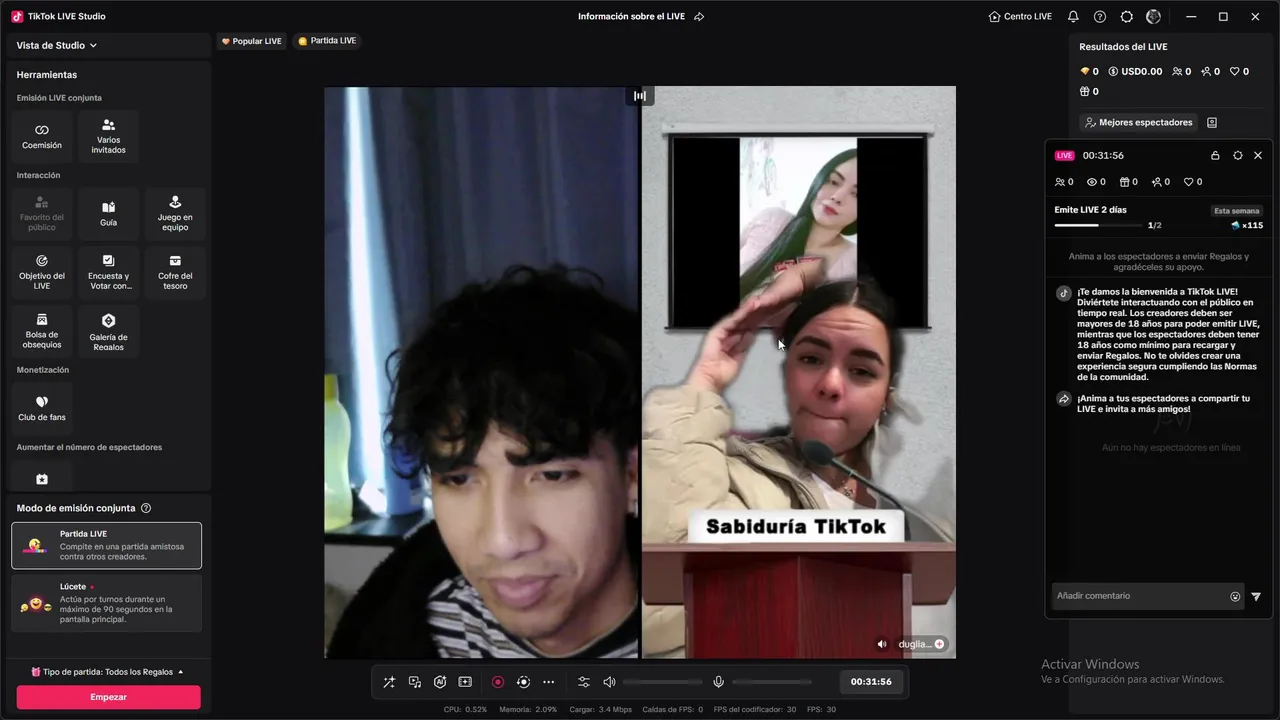Image resolution: width=1280 pixels, height=720 pixels.
Task: Close the LIVE chat panel
Action: click(1258, 156)
